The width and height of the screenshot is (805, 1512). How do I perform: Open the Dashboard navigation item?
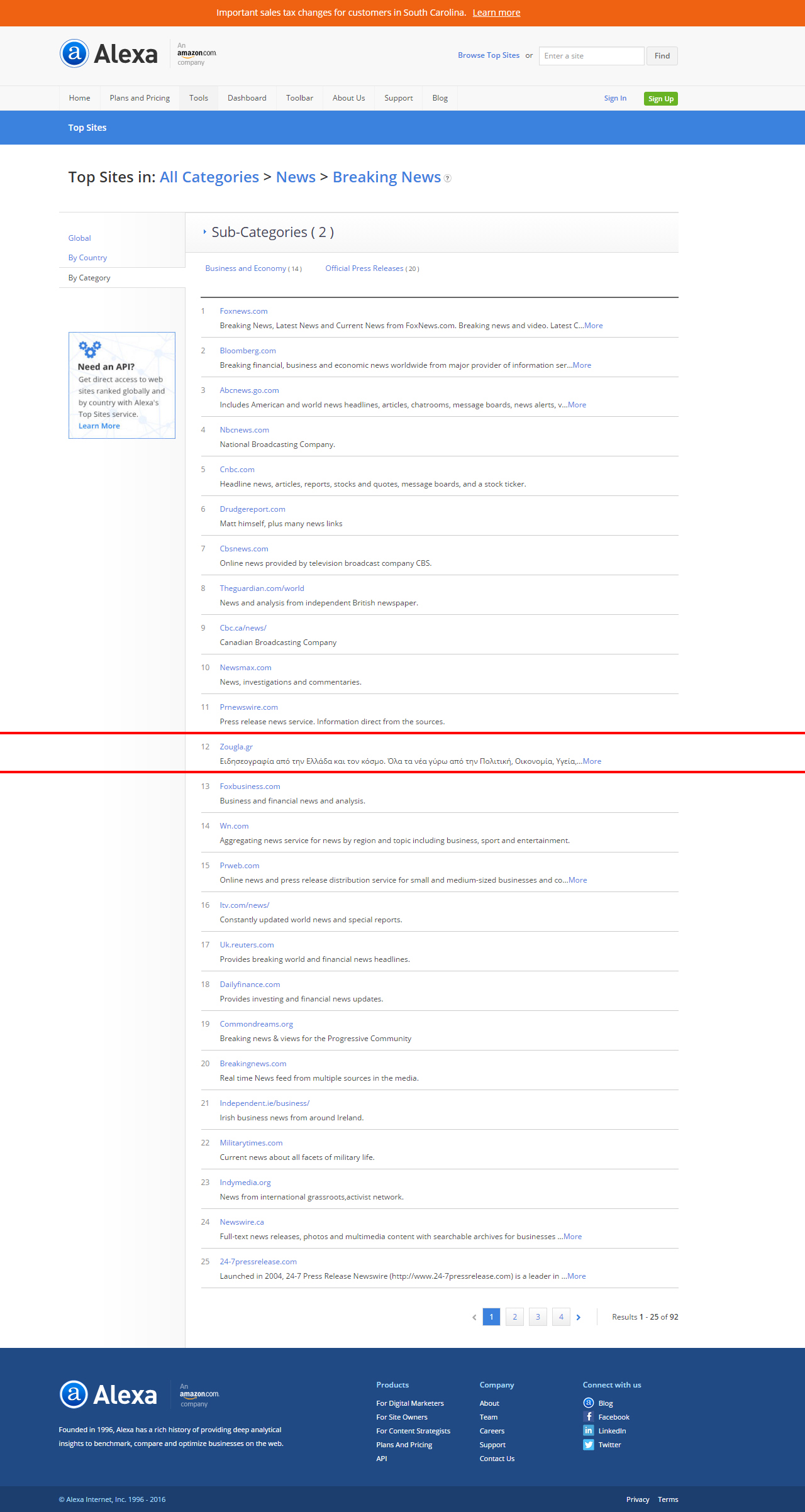(247, 98)
